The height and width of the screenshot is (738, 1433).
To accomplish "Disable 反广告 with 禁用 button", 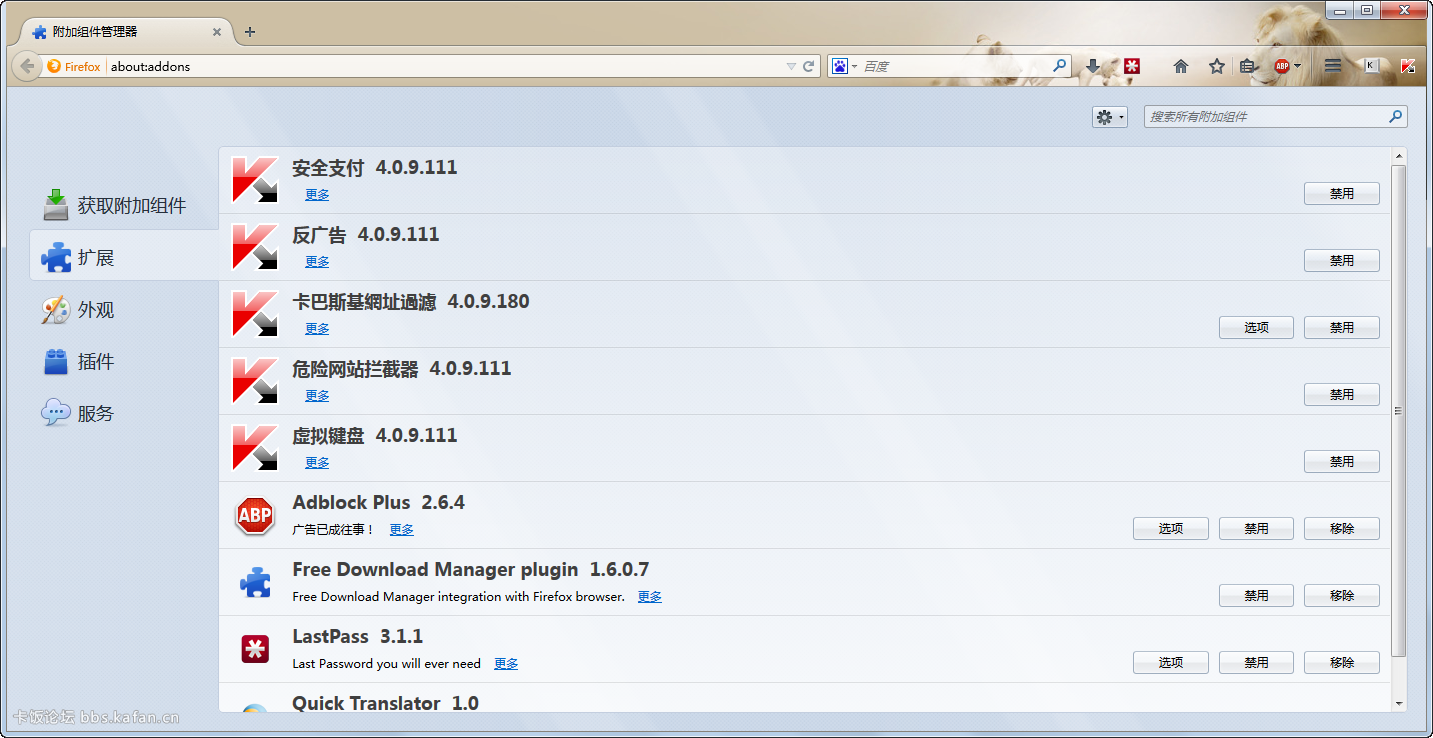I will [1341, 261].
